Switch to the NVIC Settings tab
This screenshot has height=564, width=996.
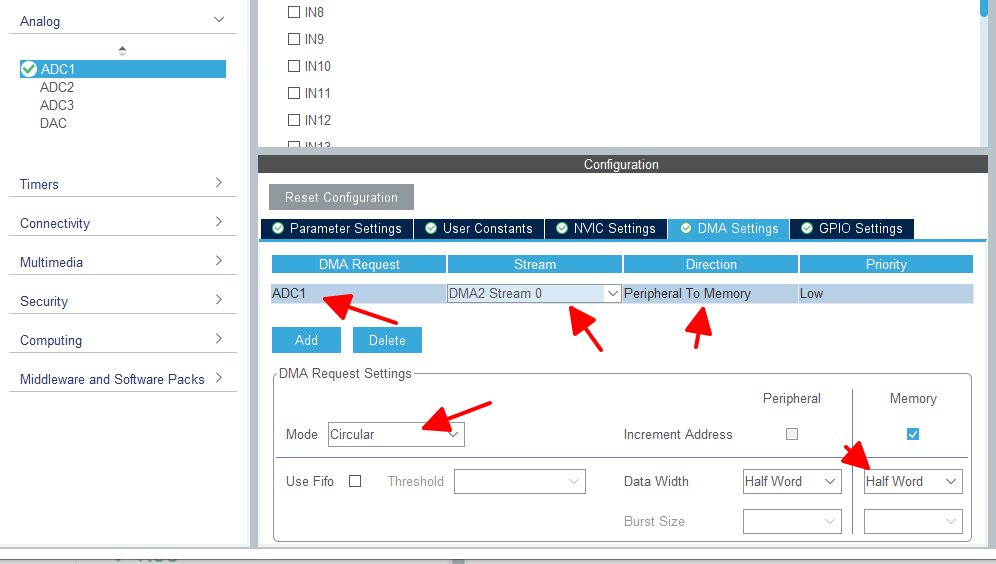click(606, 229)
